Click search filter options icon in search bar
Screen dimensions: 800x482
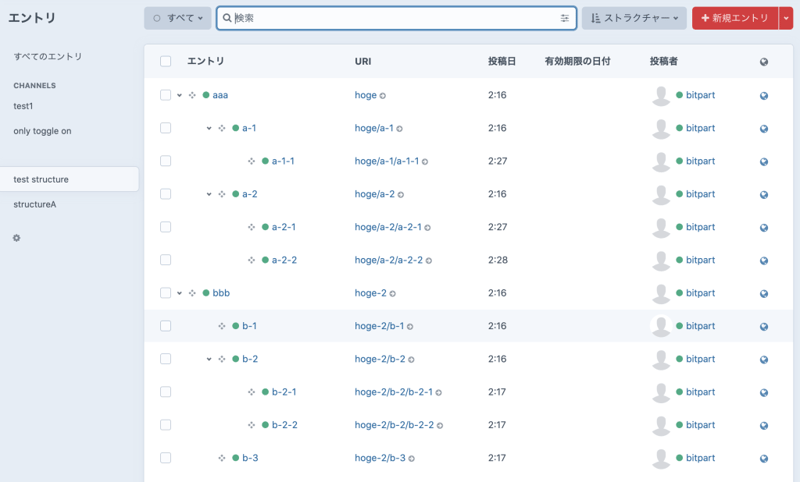click(565, 18)
